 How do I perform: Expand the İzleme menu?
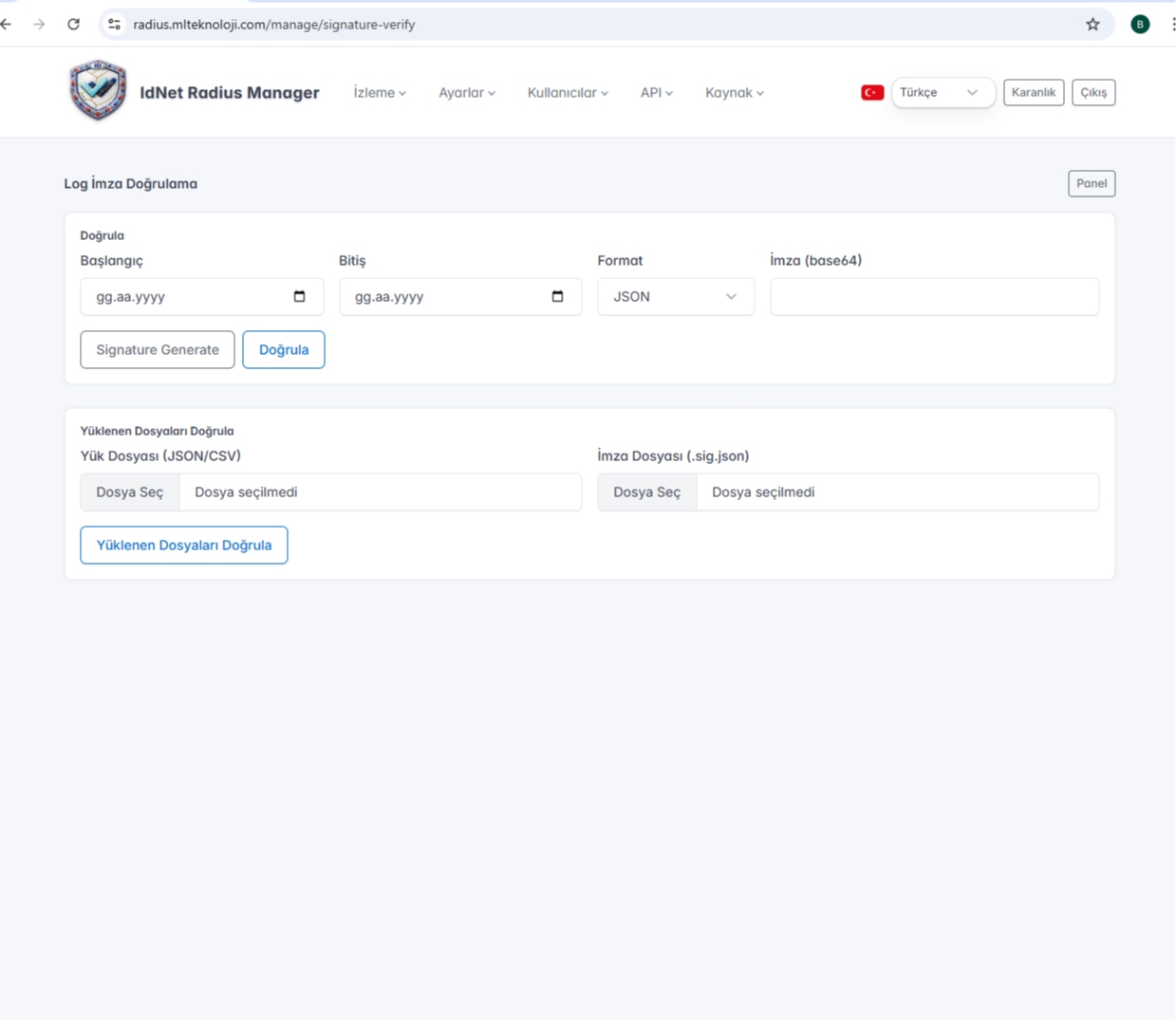[x=380, y=93]
